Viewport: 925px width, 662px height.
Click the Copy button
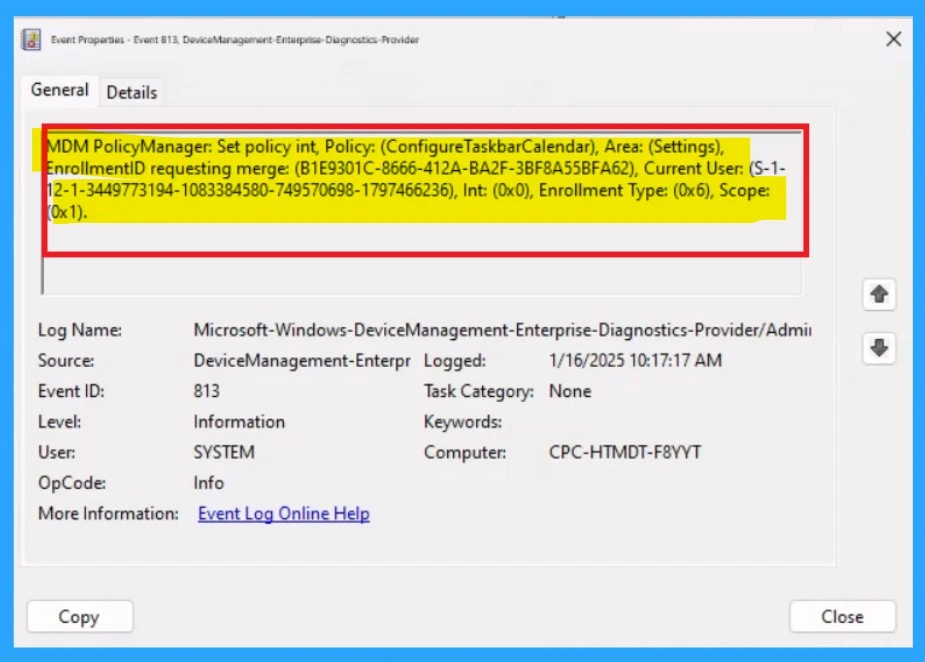(80, 617)
